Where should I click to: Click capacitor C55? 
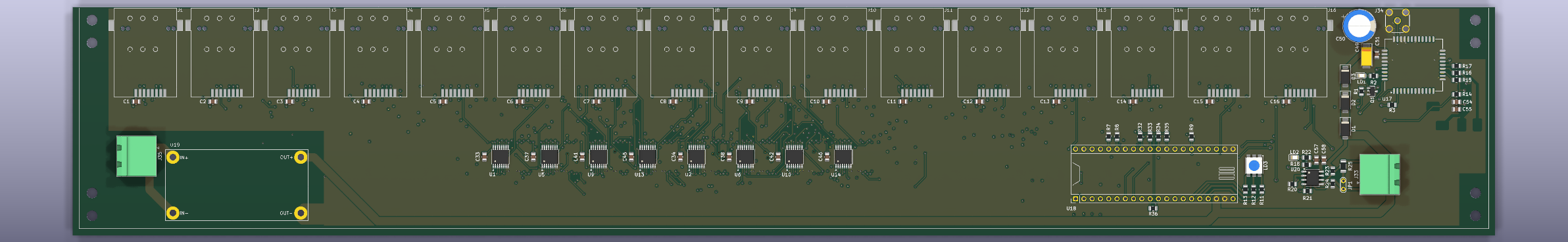click(x=1456, y=109)
